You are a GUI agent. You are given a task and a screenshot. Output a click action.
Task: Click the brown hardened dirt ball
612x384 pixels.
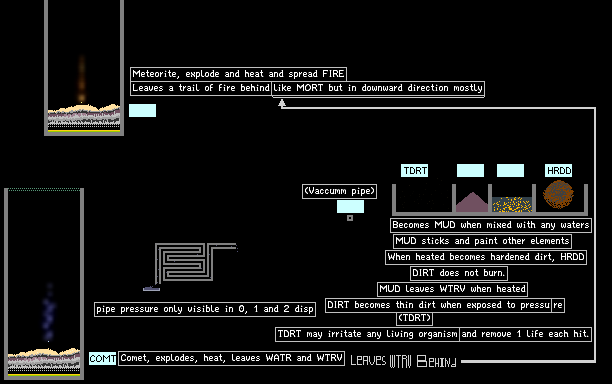(559, 194)
